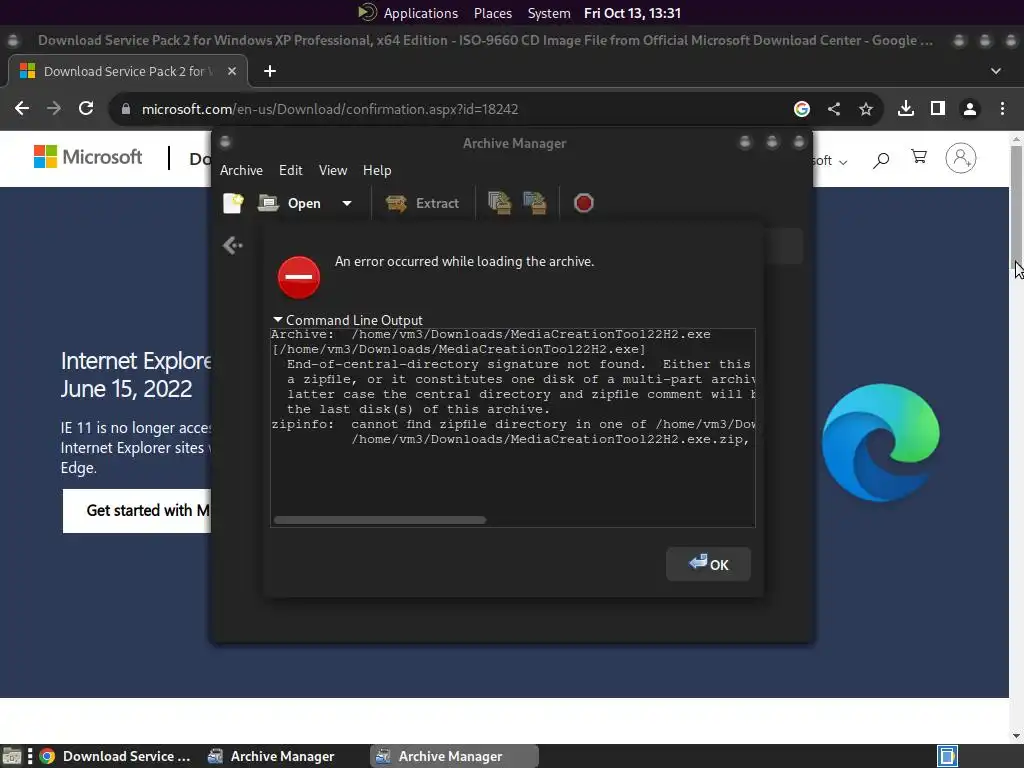Click the Microsoft logo on the webpage
Image resolution: width=1024 pixels, height=768 pixels.
click(88, 157)
